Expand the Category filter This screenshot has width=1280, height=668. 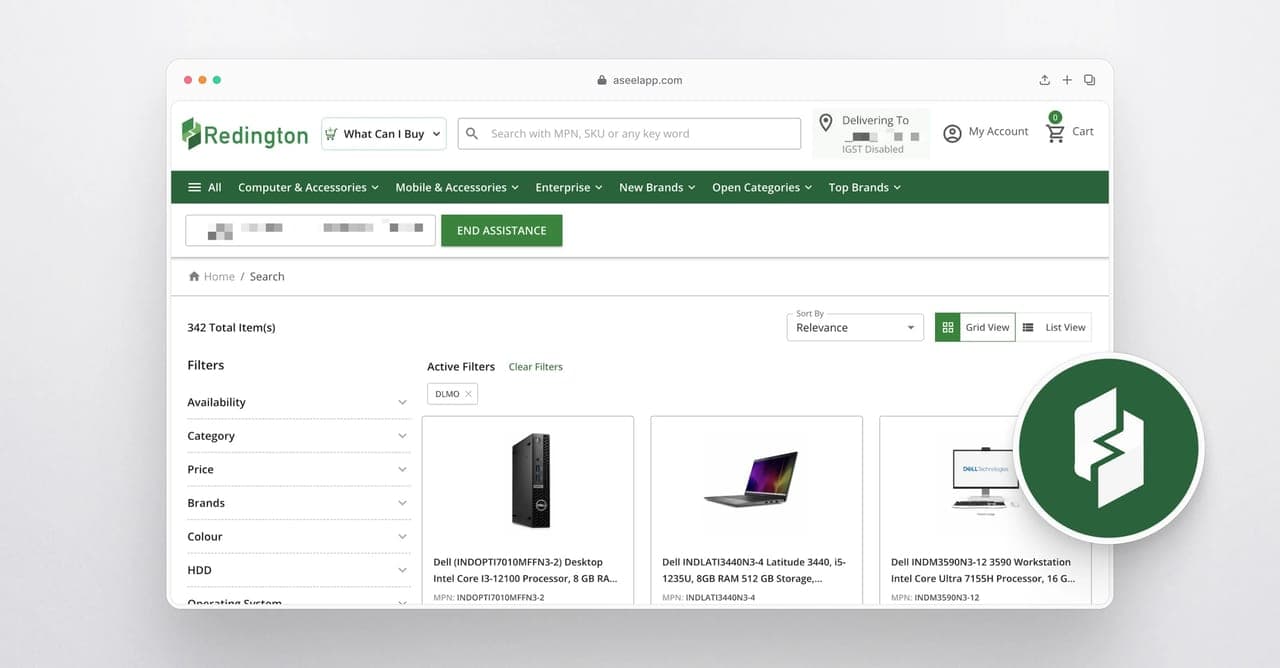coord(299,436)
